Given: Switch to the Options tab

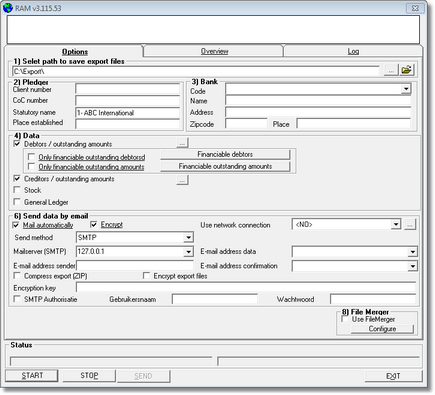Looking at the screenshot, I should (75, 52).
